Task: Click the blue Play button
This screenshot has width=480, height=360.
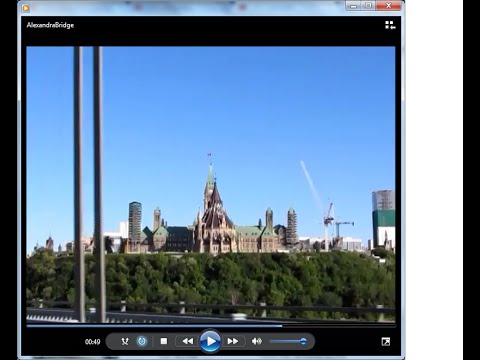Action: point(210,341)
